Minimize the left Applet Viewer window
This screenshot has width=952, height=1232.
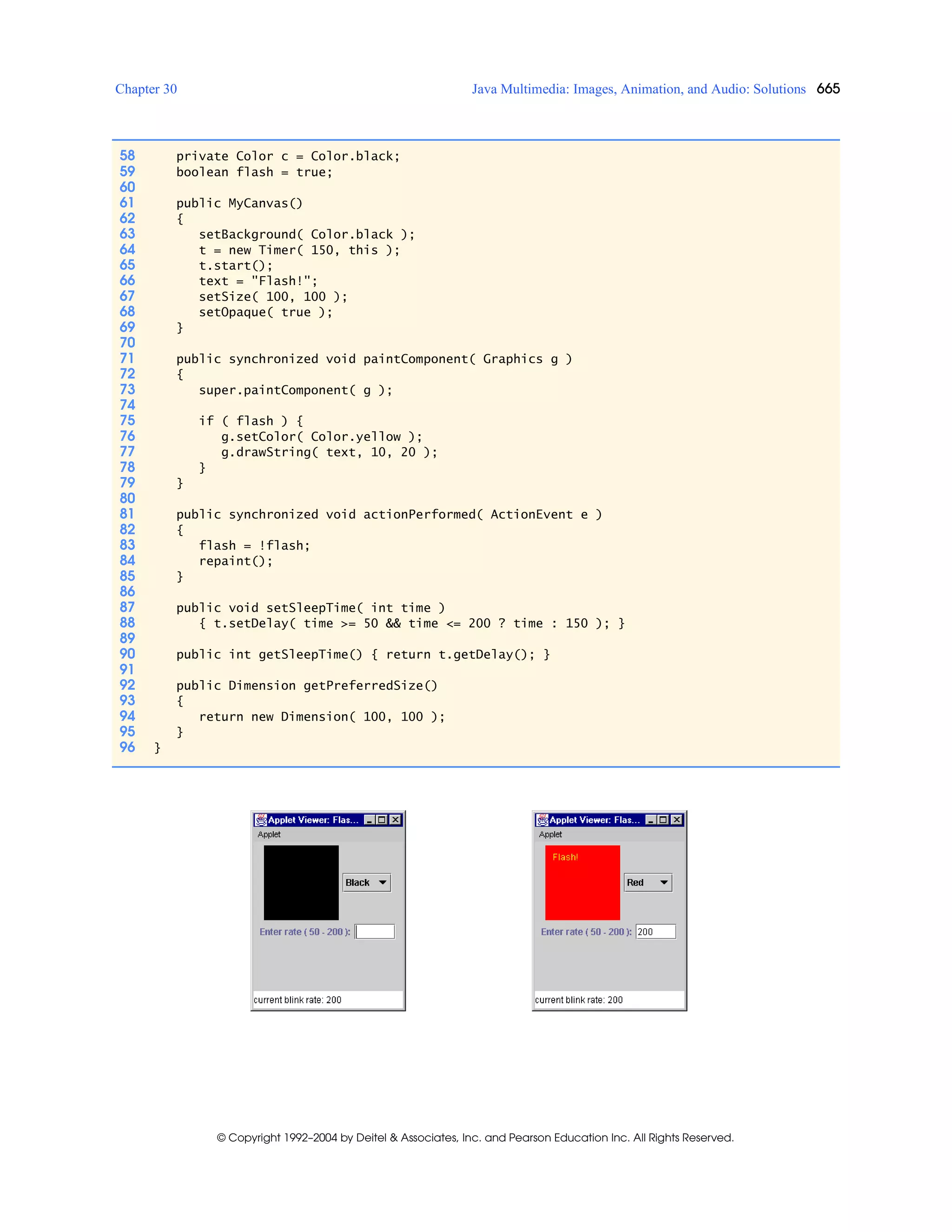tap(370, 820)
